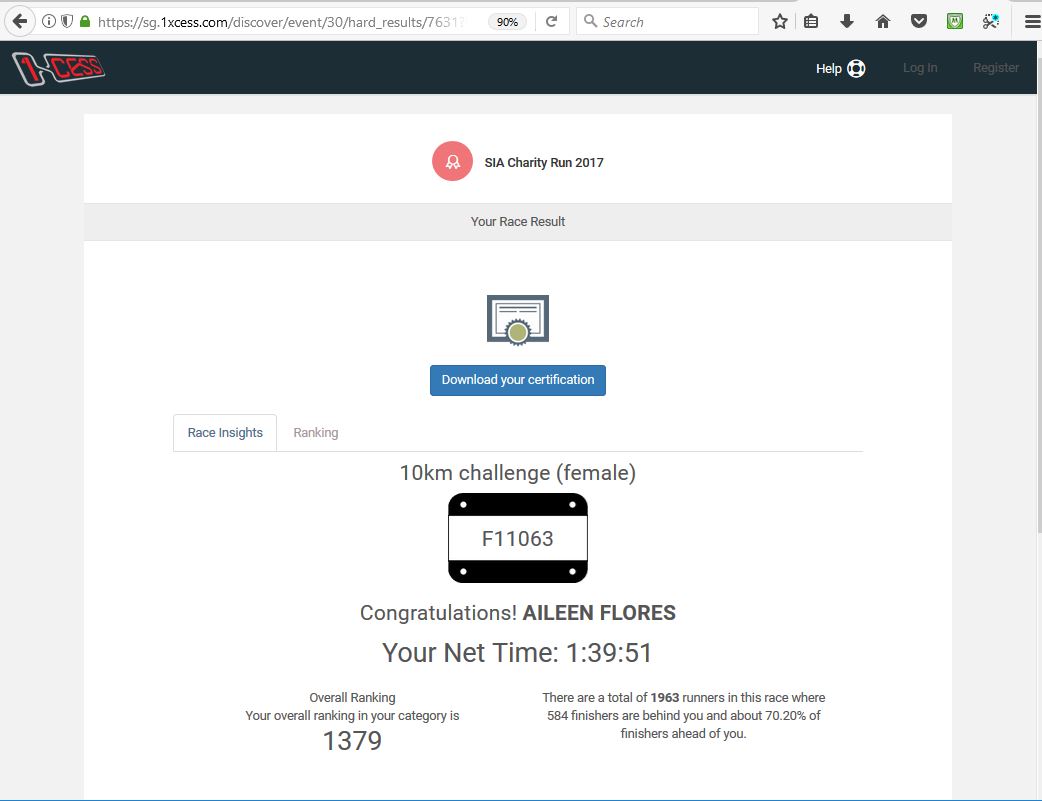Click the 1XCESS logo
Screen dimensions: 1042x801
click(58, 68)
